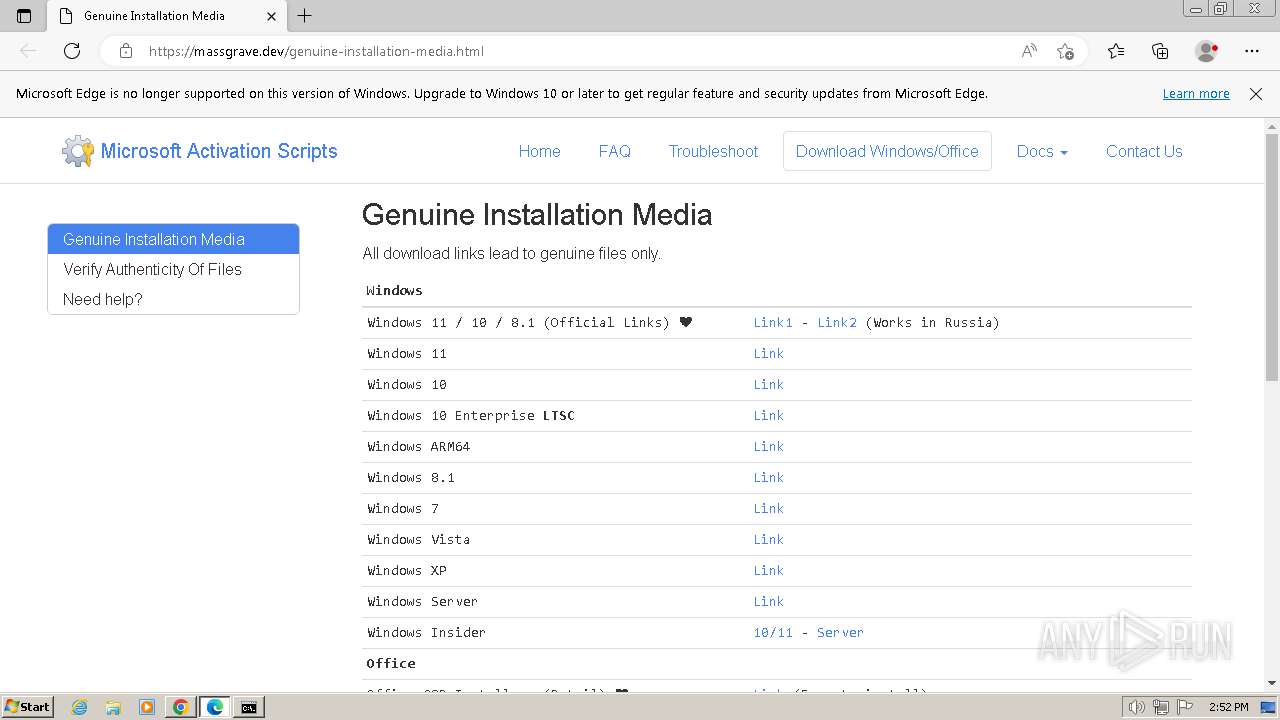This screenshot has width=1280, height=720.
Task: Open a new tab with plus icon
Action: [305, 16]
